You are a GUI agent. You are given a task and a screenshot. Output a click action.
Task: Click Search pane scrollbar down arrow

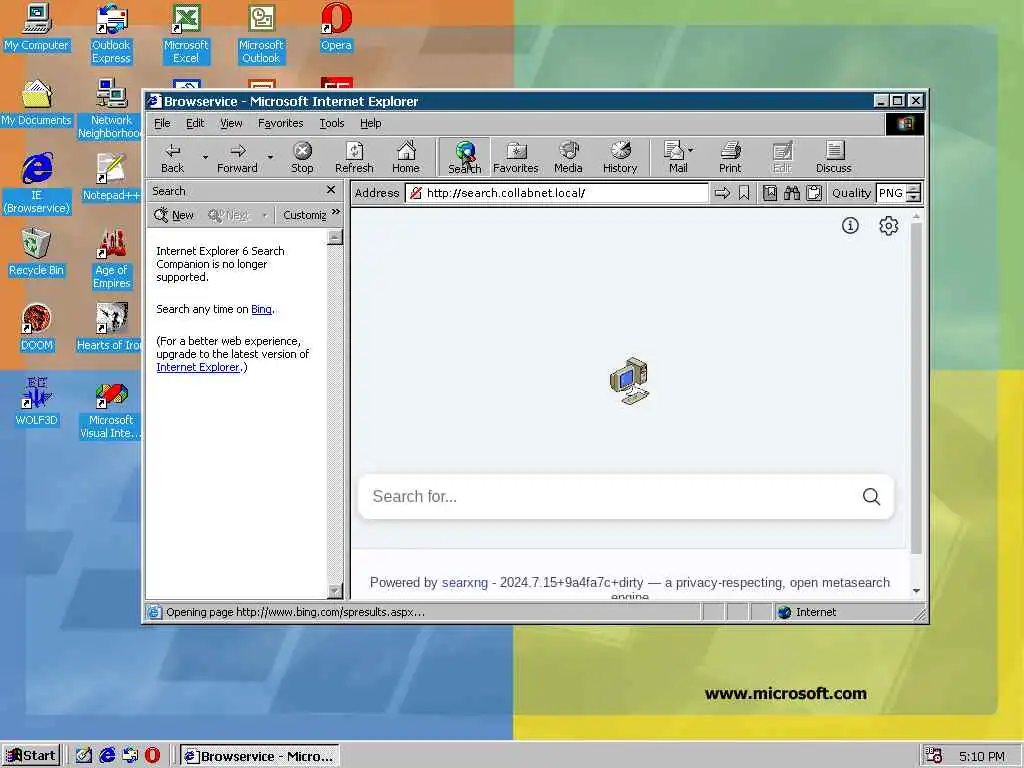(x=334, y=591)
